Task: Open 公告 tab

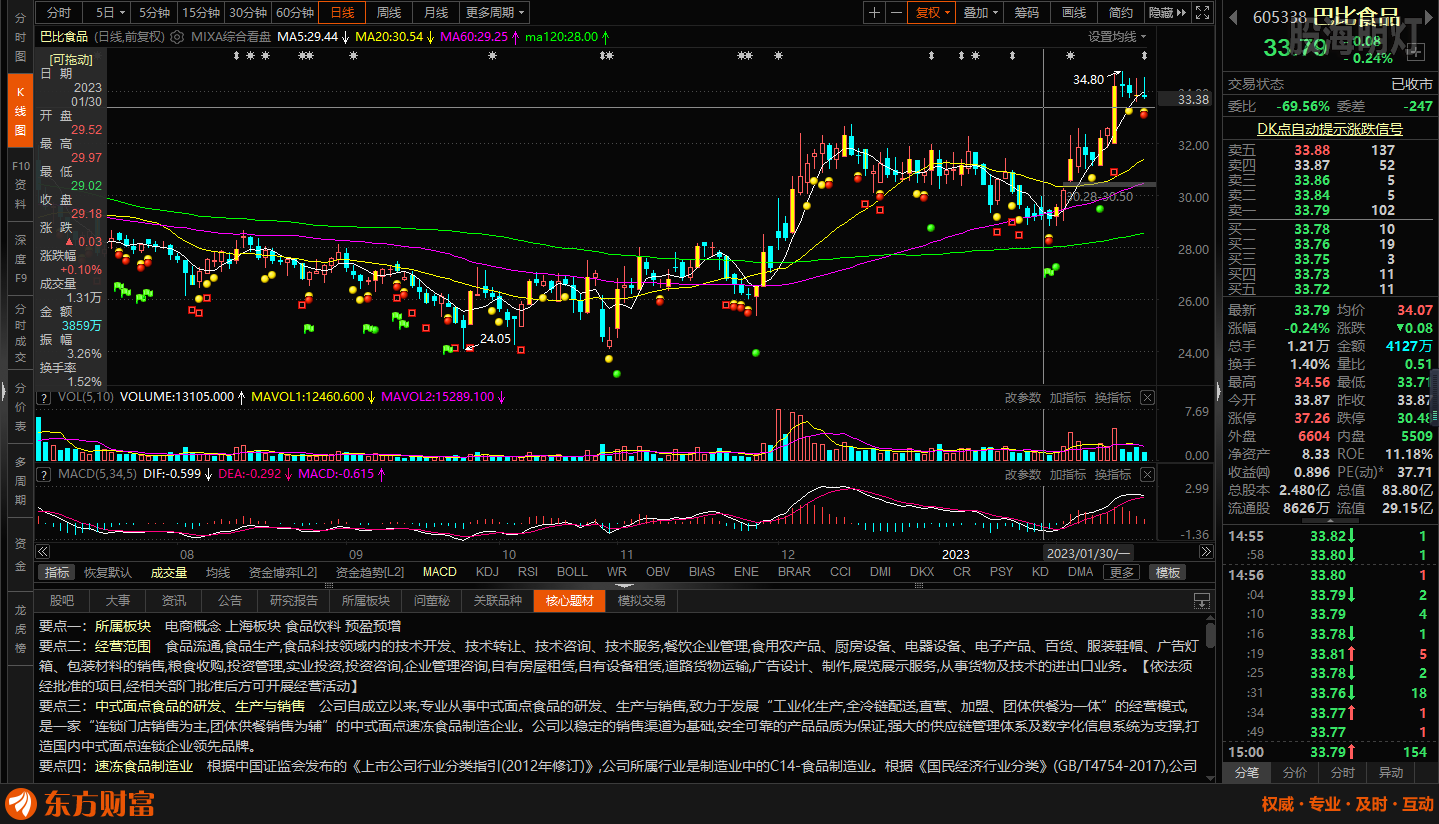Action: pyautogui.click(x=230, y=601)
